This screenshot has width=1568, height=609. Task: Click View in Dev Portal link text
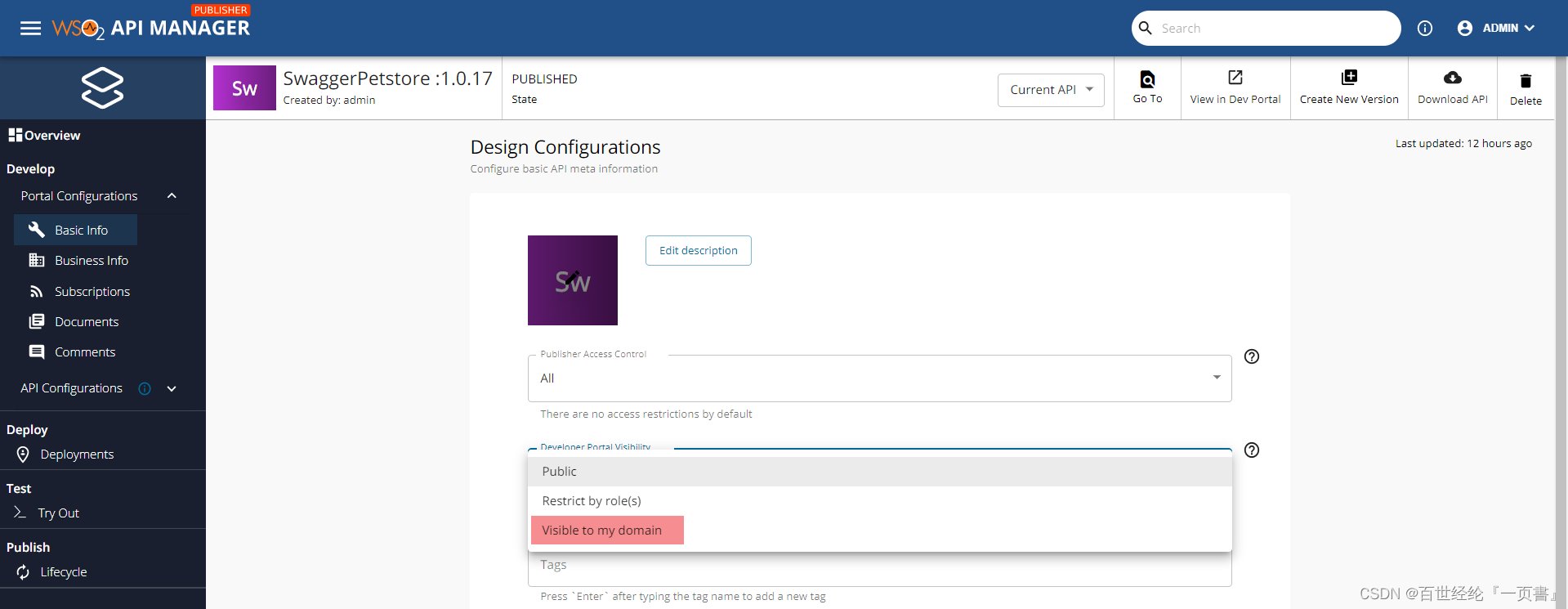coord(1235,99)
